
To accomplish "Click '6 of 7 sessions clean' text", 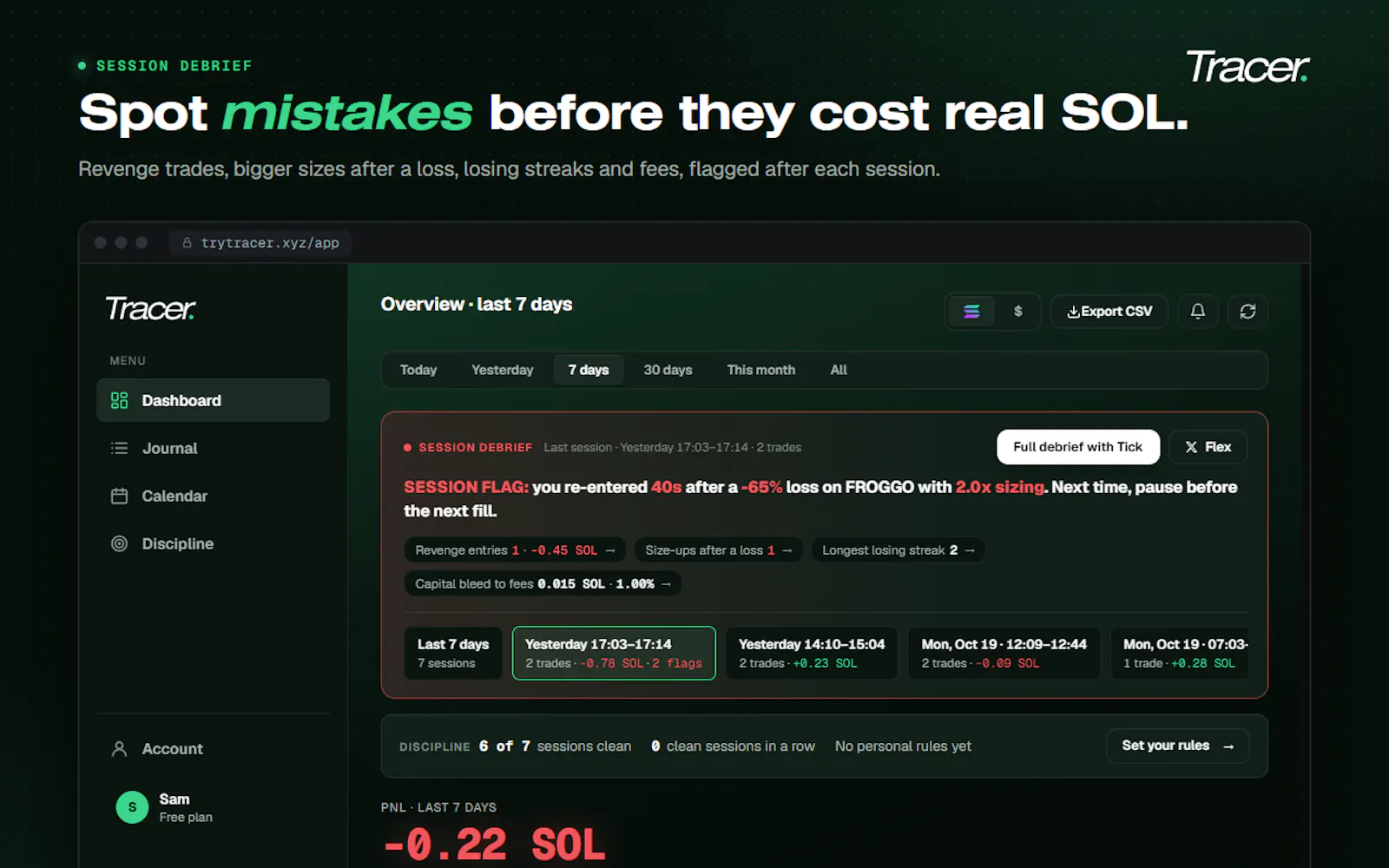I will point(555,746).
